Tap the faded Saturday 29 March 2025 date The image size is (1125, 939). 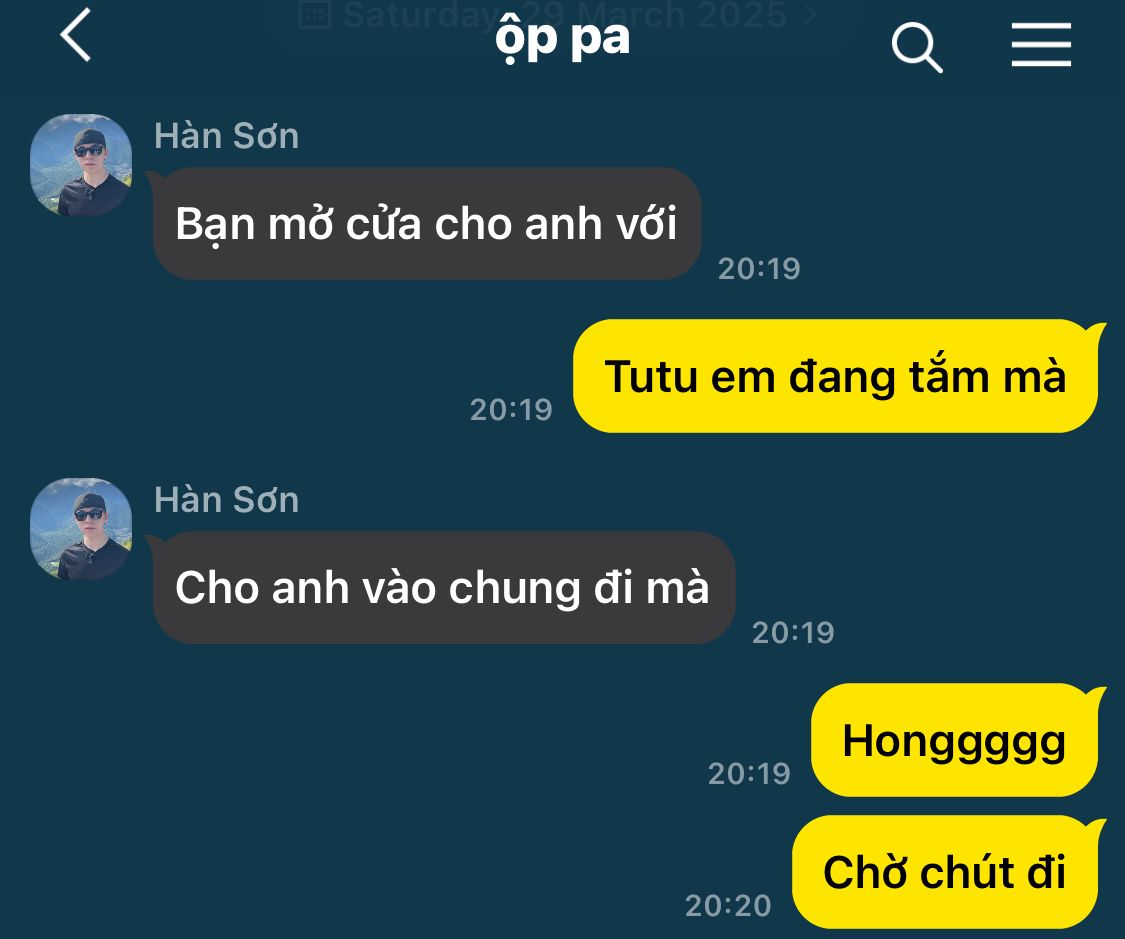pyautogui.click(x=565, y=14)
